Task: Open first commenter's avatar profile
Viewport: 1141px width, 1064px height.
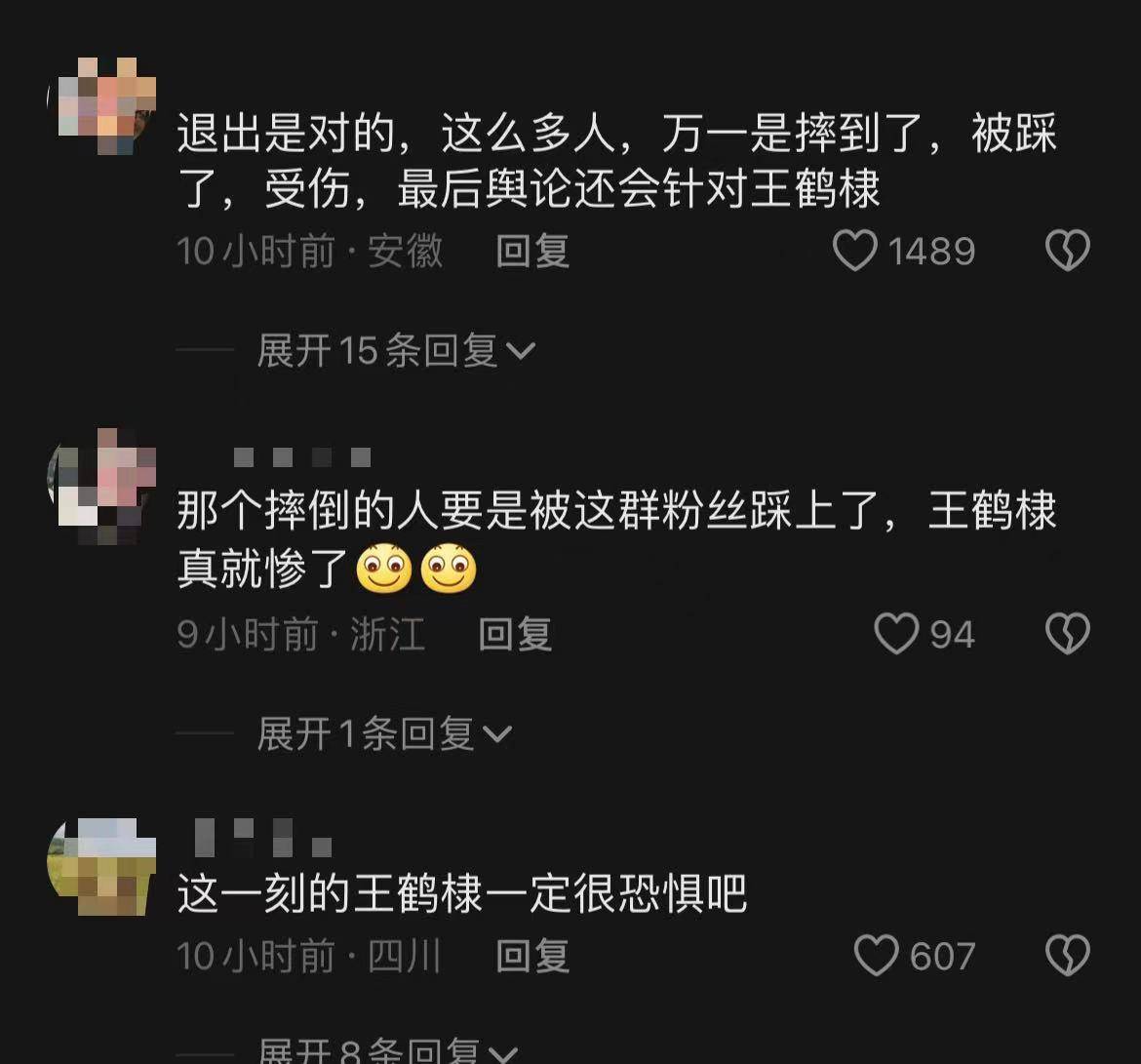Action: click(101, 106)
